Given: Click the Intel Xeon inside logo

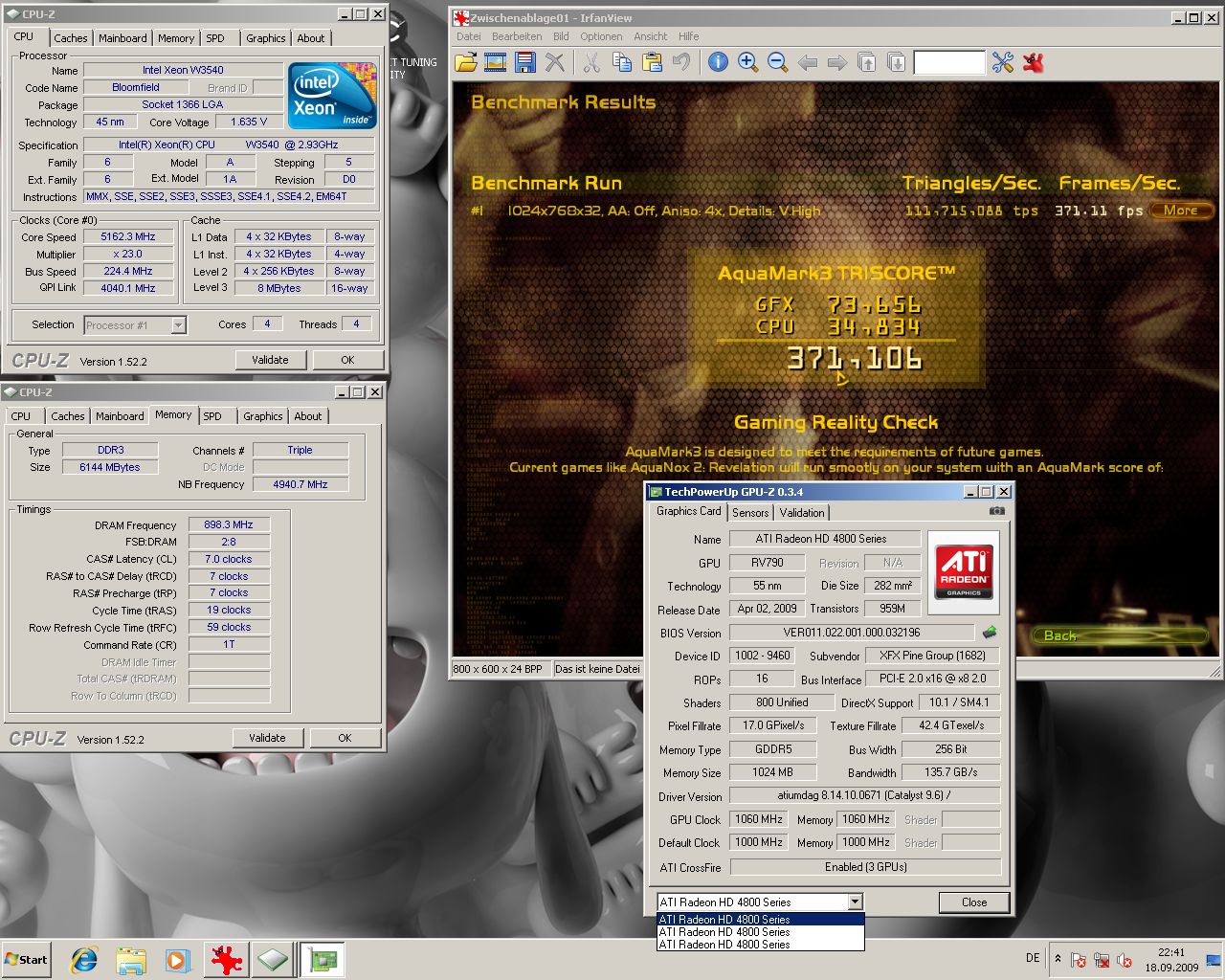Looking at the screenshot, I should tap(332, 96).
